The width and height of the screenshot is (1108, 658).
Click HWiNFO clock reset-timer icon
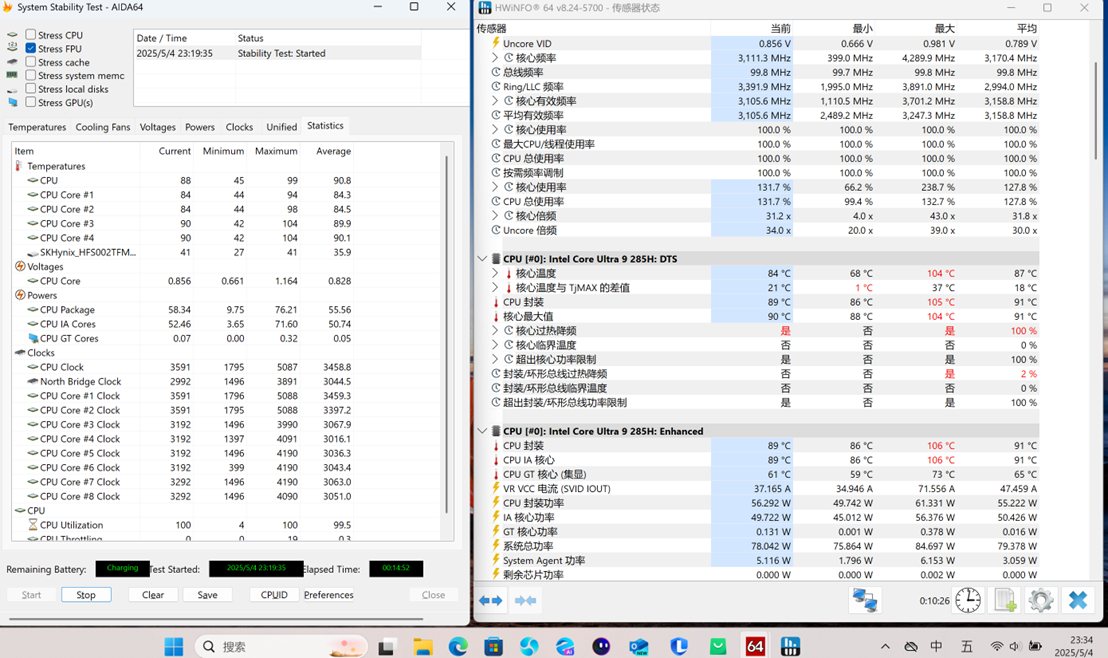click(x=968, y=600)
